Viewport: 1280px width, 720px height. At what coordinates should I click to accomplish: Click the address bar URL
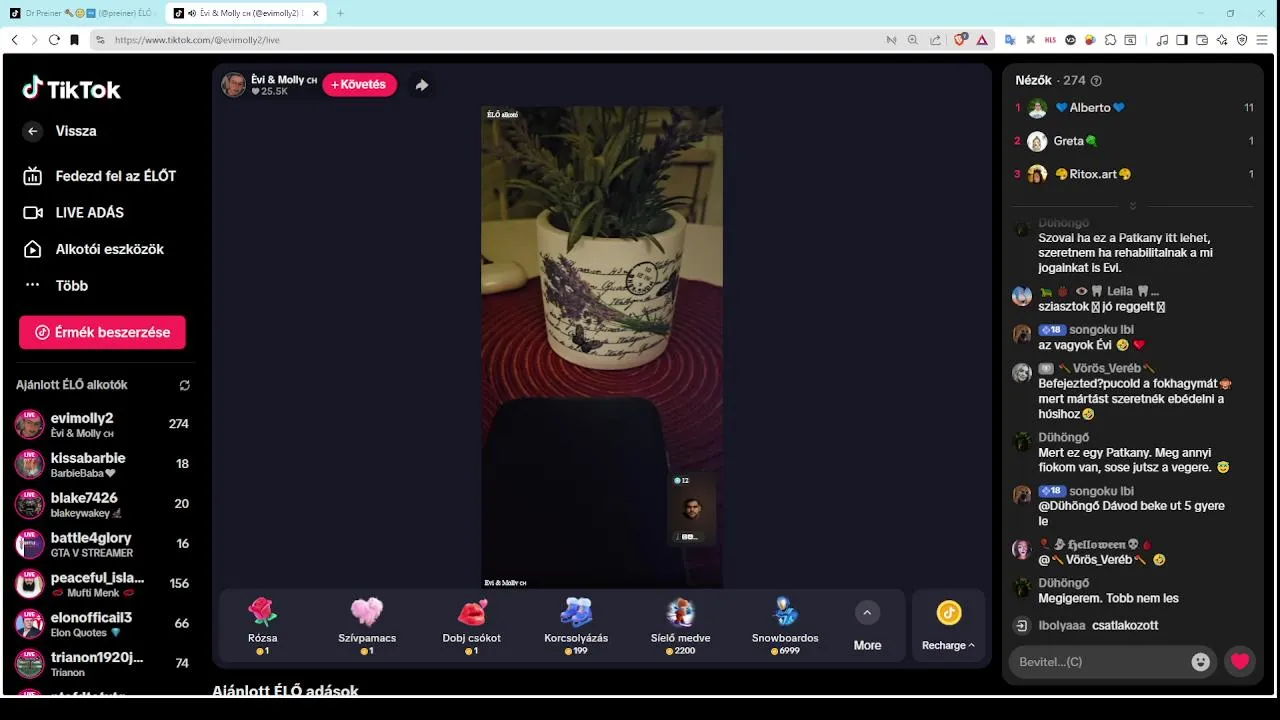(x=197, y=40)
